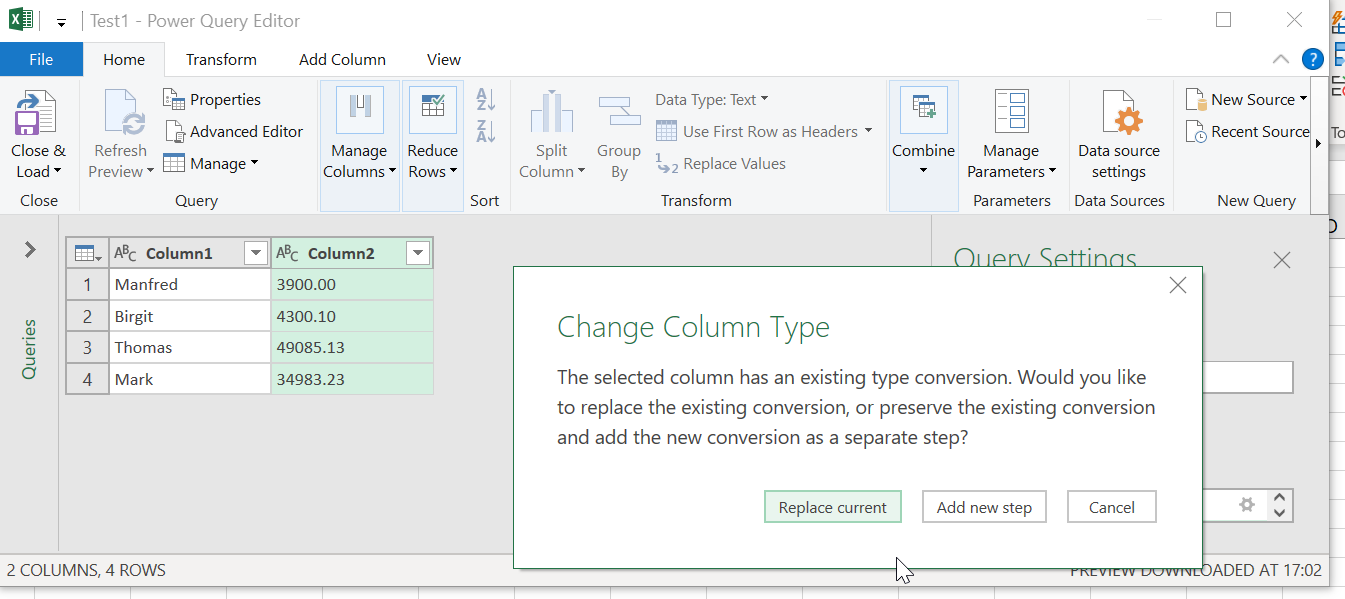Open the Column1 filter dropdown
The image size is (1345, 599).
point(255,254)
